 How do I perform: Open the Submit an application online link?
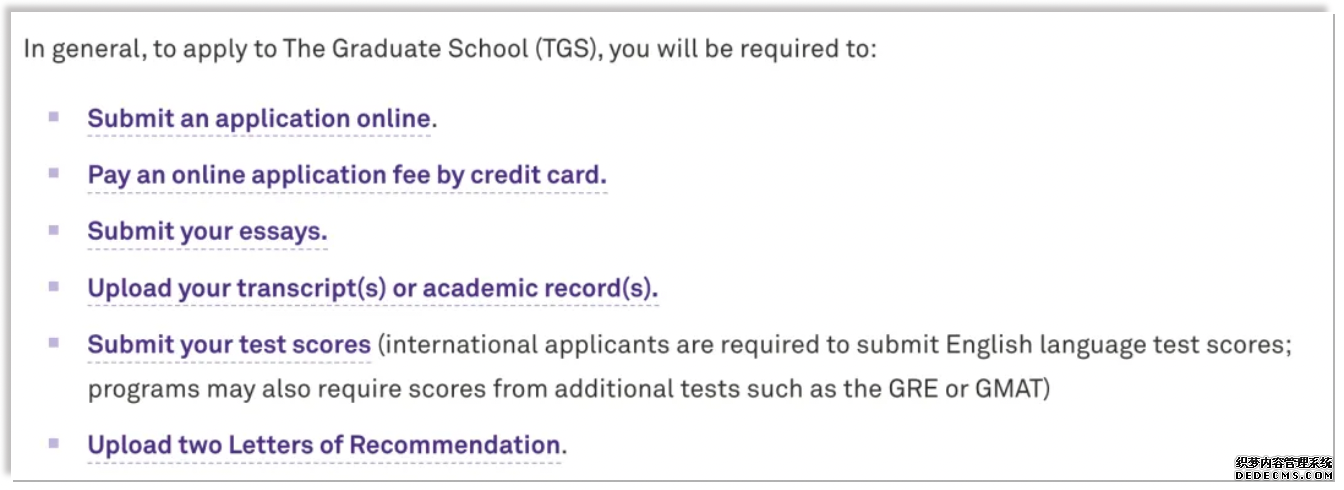[259, 119]
